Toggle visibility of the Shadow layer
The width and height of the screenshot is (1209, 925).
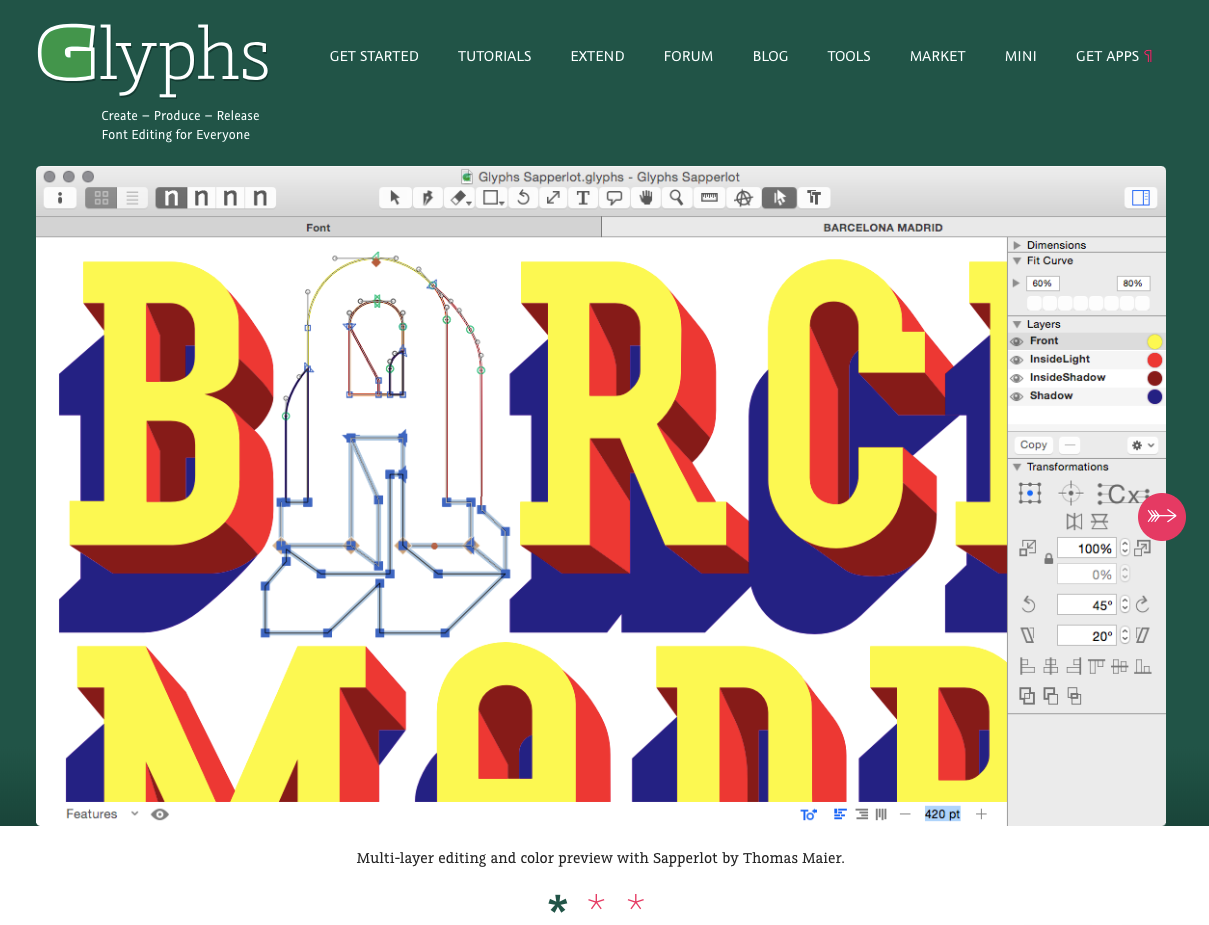coord(1017,396)
